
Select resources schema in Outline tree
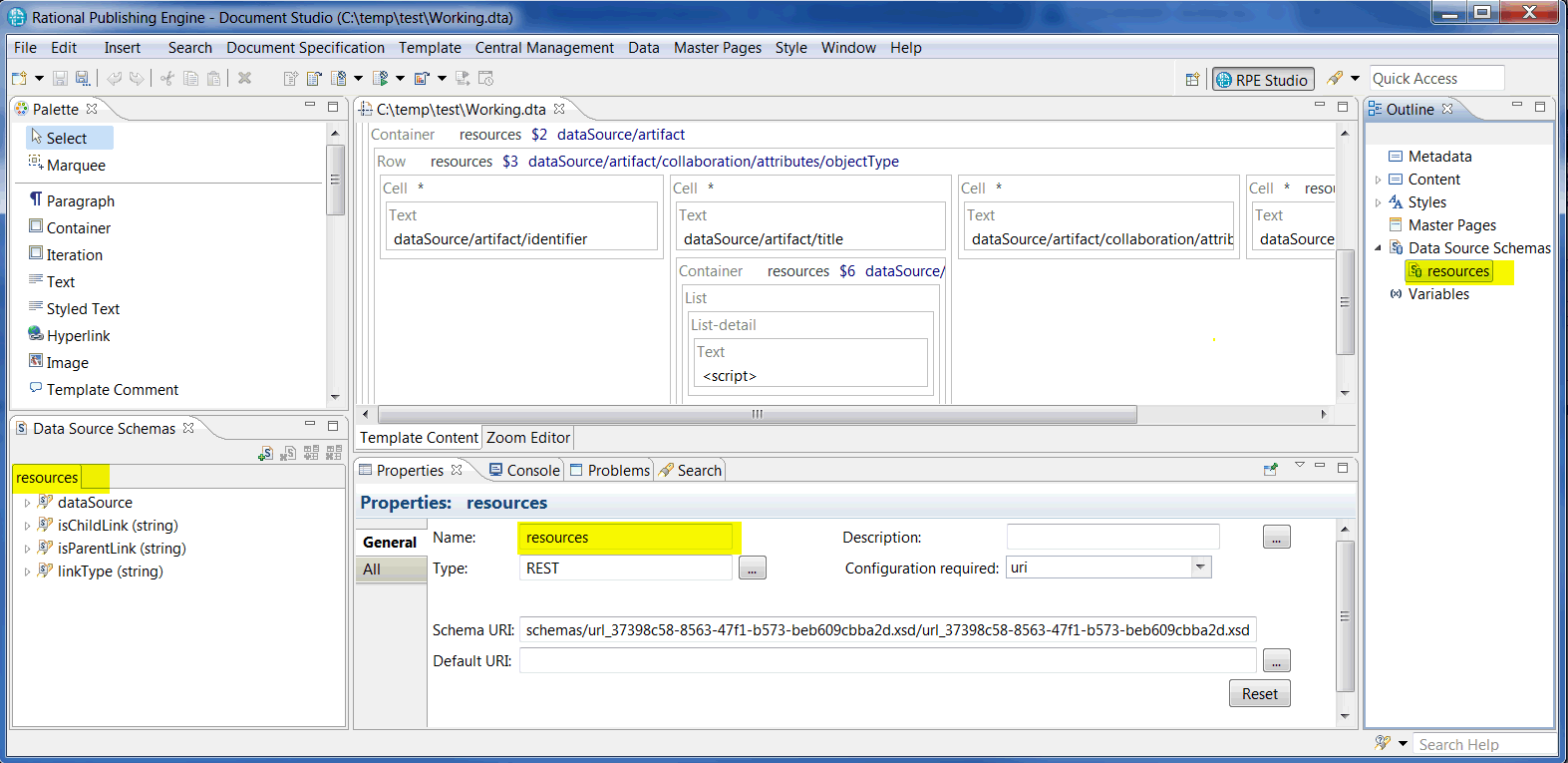coord(1450,271)
